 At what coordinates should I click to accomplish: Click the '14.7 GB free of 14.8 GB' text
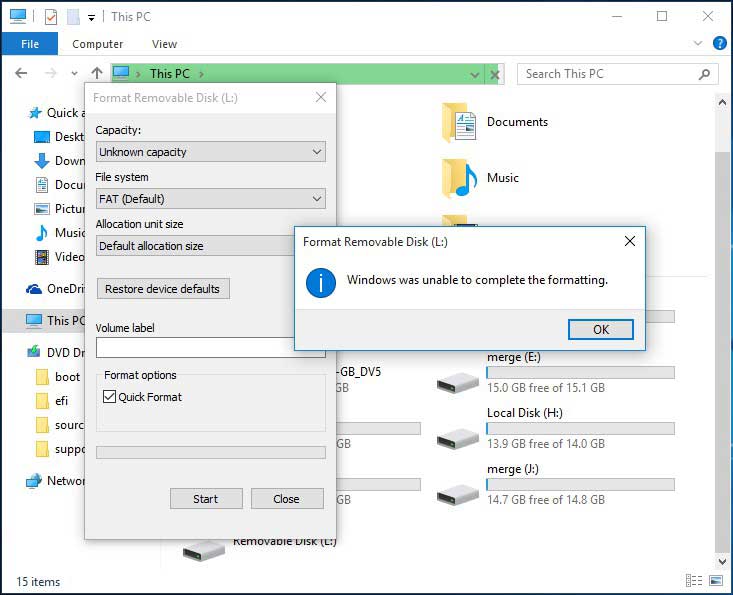point(546,500)
